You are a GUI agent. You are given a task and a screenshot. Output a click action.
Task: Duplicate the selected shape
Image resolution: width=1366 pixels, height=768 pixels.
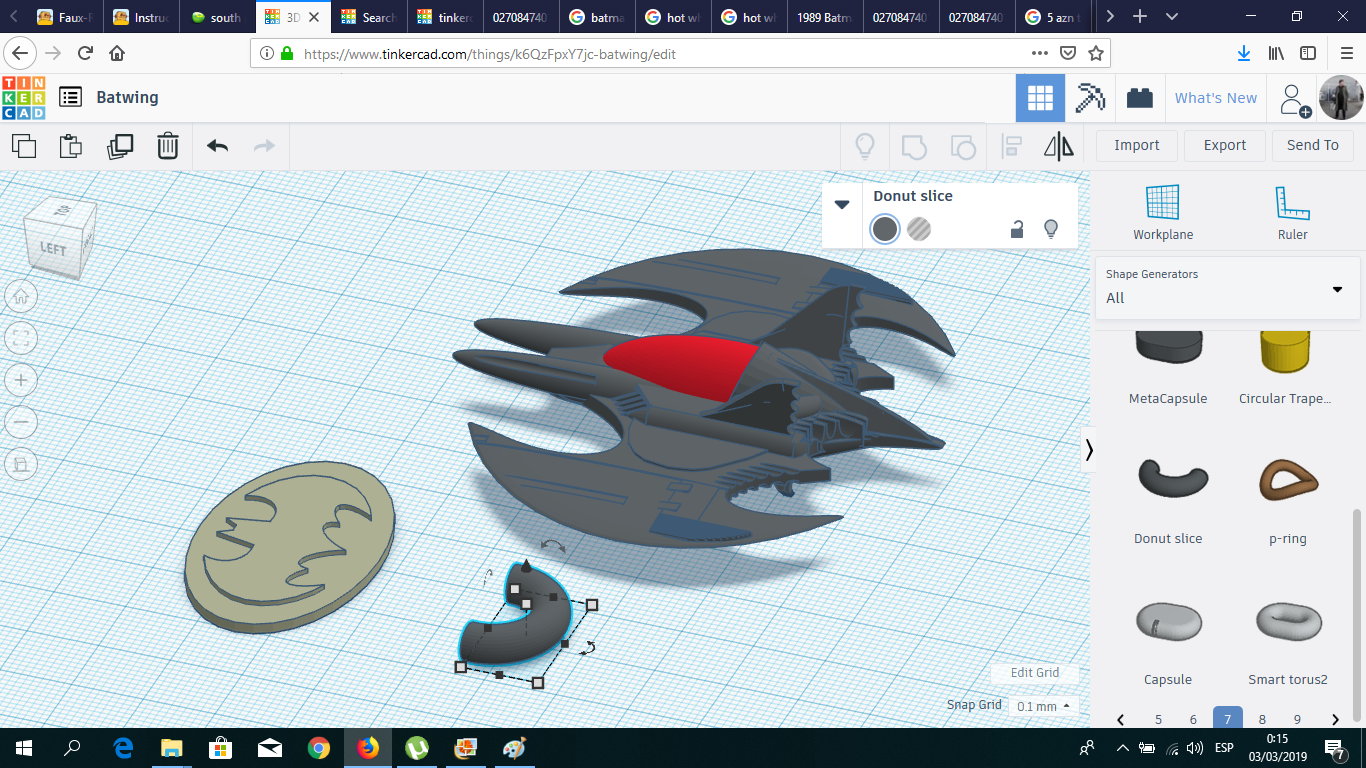coord(120,146)
